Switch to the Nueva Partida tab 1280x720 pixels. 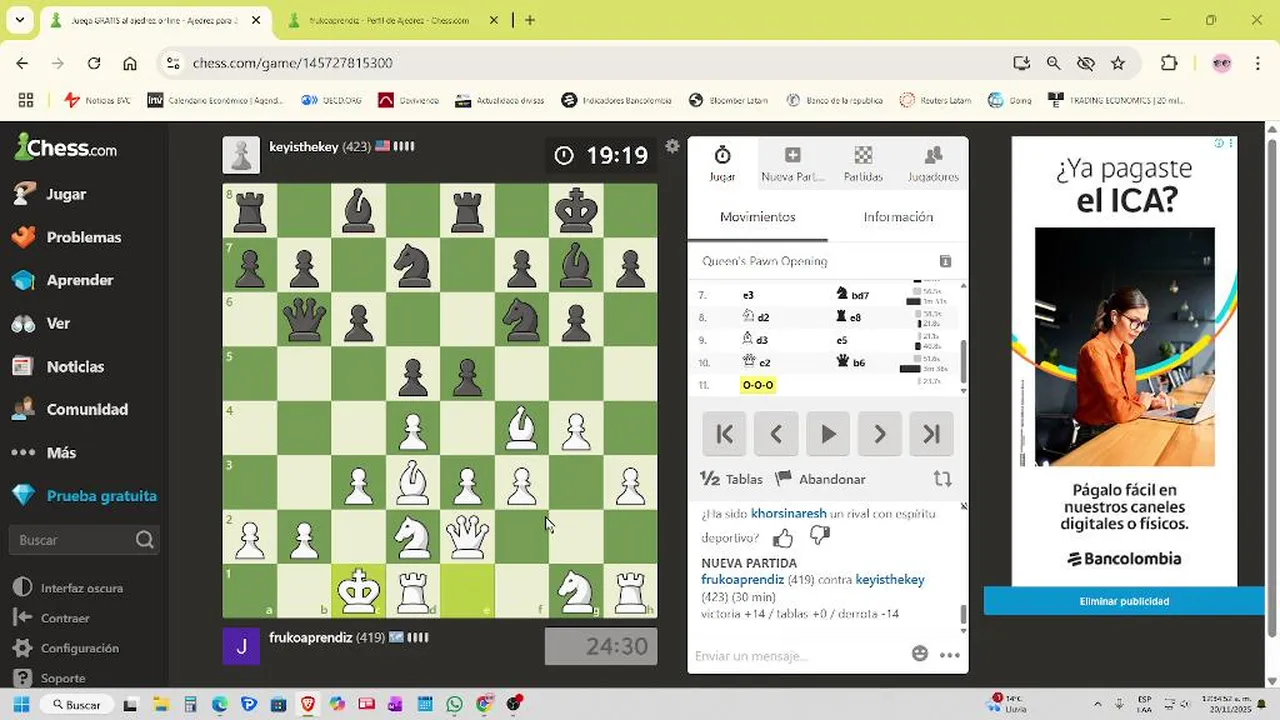click(793, 164)
